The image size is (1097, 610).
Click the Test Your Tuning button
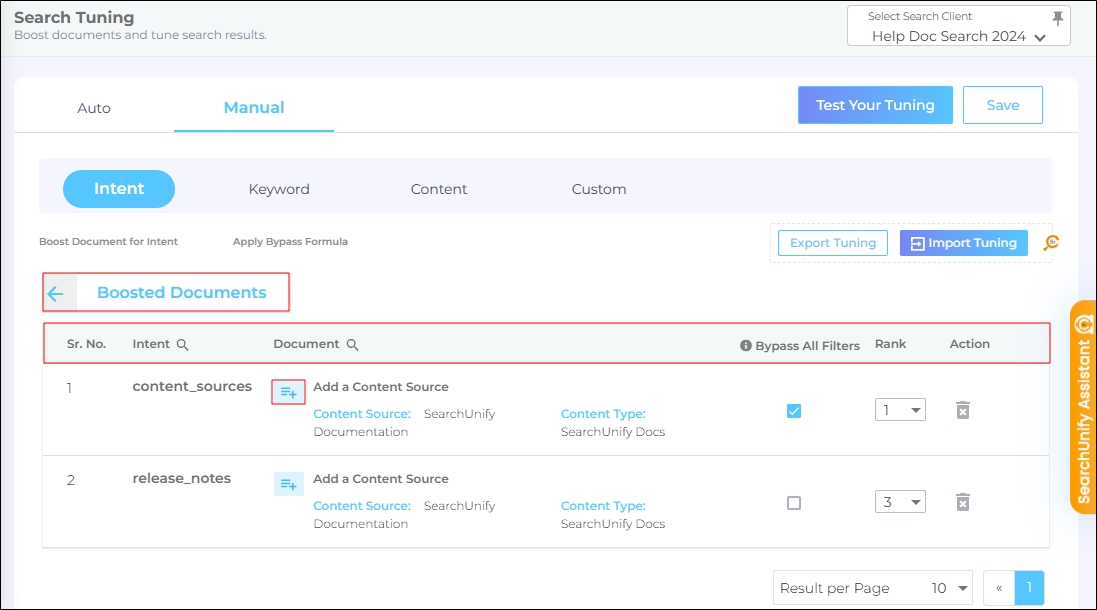point(875,105)
